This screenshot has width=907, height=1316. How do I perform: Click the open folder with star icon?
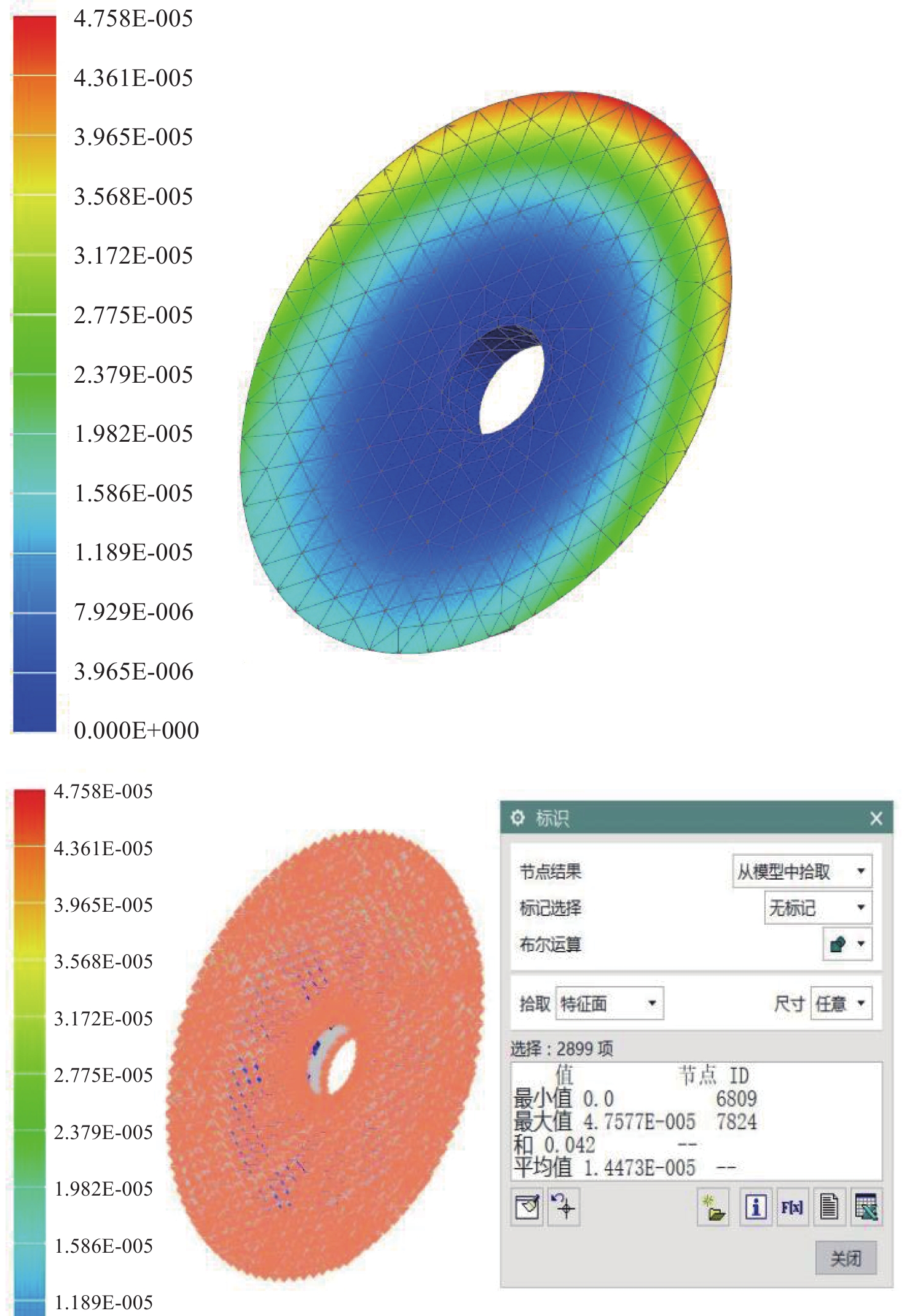click(713, 1207)
